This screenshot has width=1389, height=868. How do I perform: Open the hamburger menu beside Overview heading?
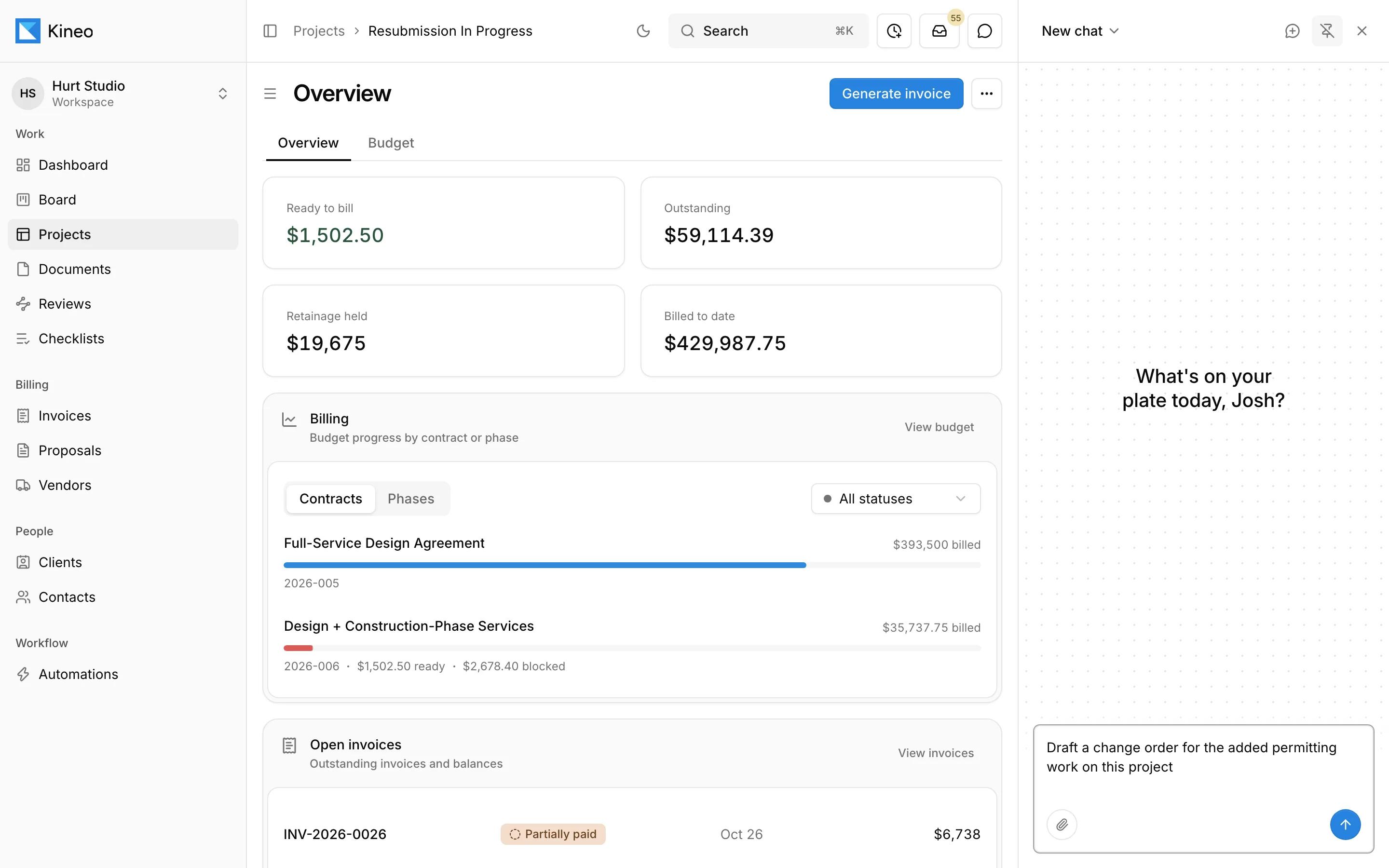click(270, 94)
